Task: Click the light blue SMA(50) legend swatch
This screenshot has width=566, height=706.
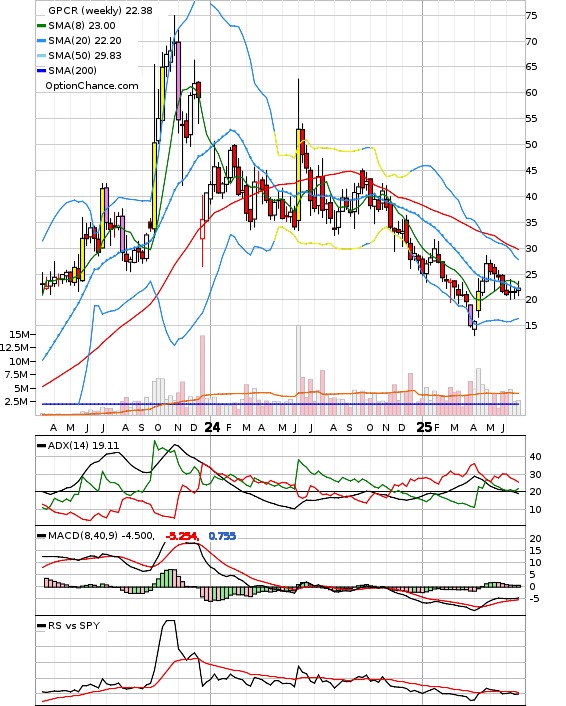Action: 41,56
